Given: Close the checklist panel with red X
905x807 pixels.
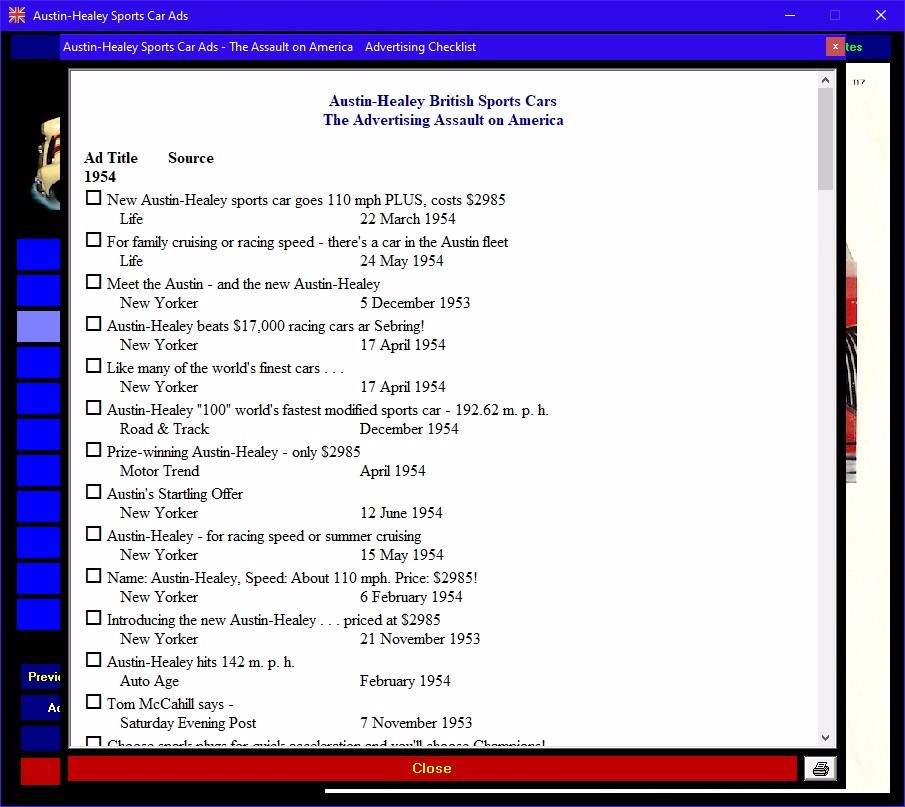Looking at the screenshot, I should click(835, 47).
